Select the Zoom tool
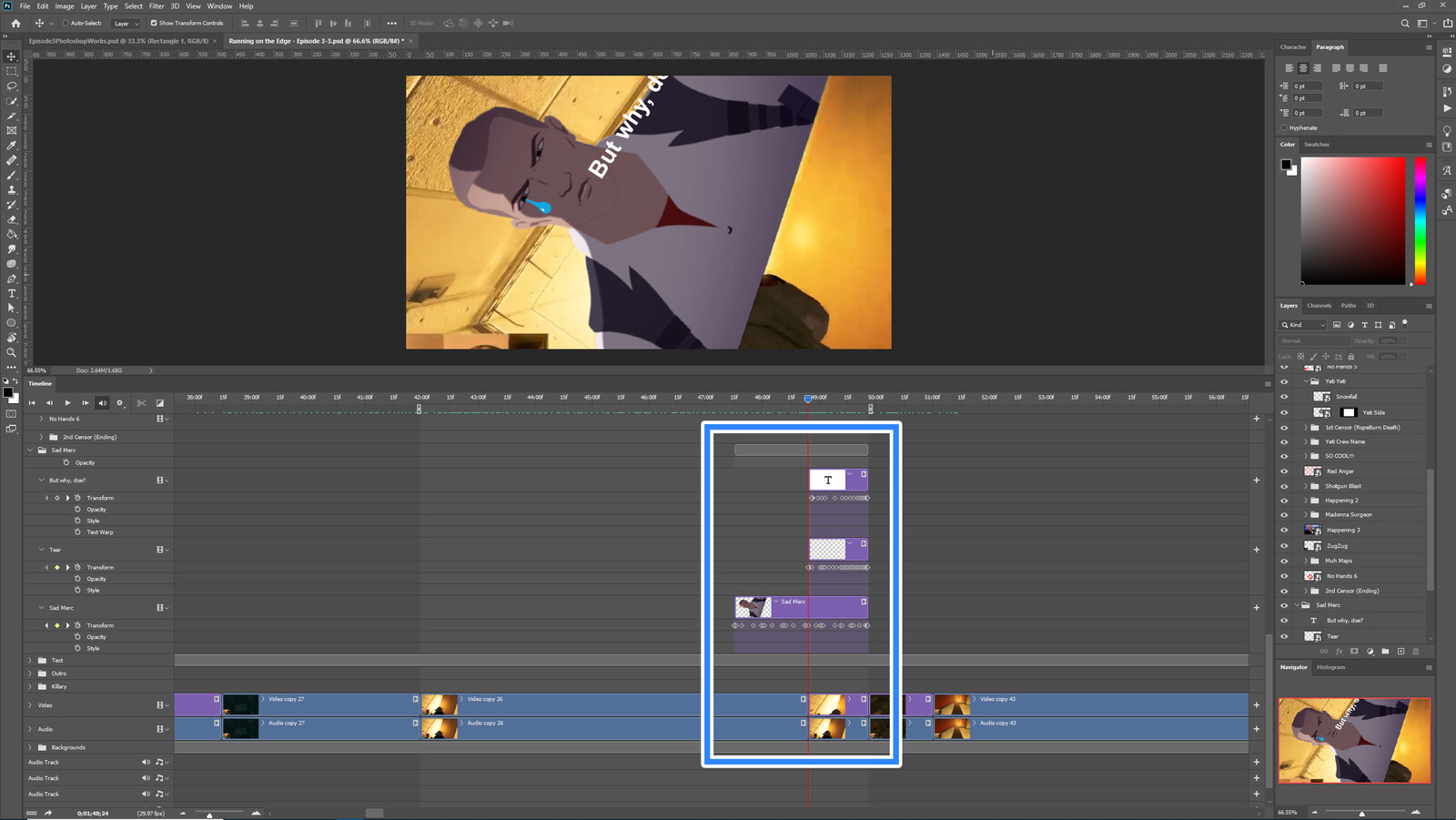 [x=12, y=352]
